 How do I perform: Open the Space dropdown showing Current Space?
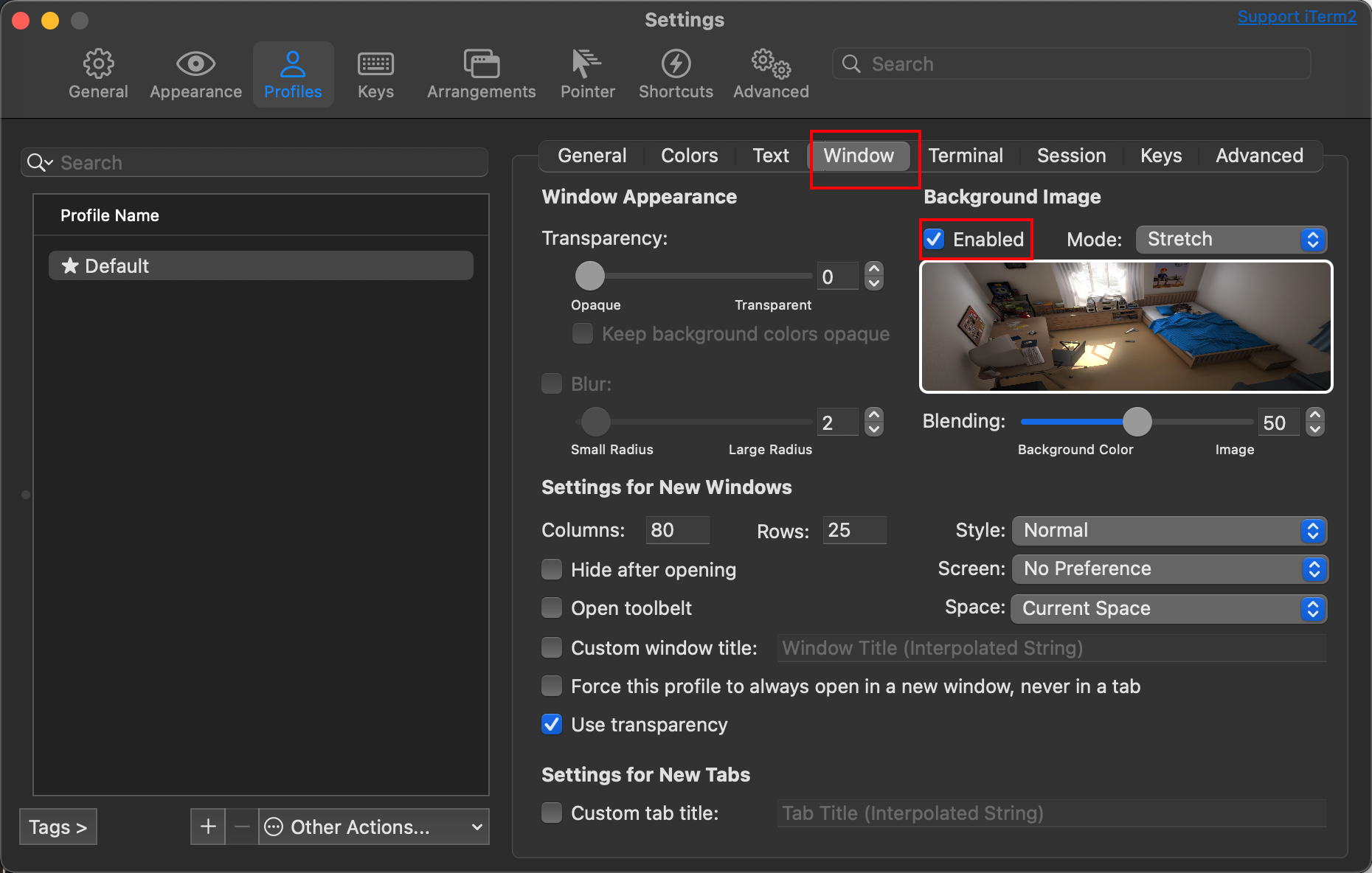click(x=1169, y=608)
